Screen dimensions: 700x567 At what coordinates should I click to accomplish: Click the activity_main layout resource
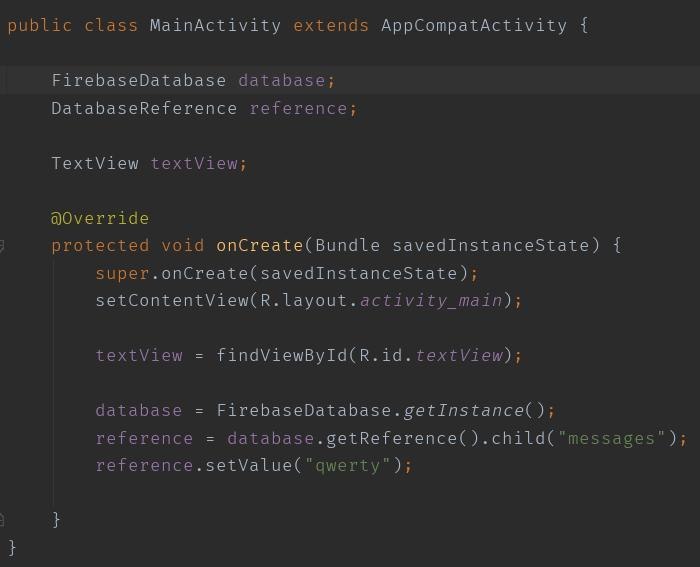pyautogui.click(x=431, y=300)
